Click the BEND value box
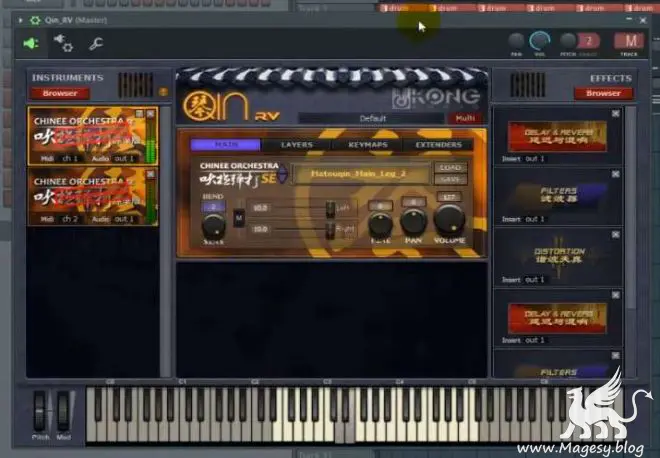660x458 pixels. click(213, 207)
